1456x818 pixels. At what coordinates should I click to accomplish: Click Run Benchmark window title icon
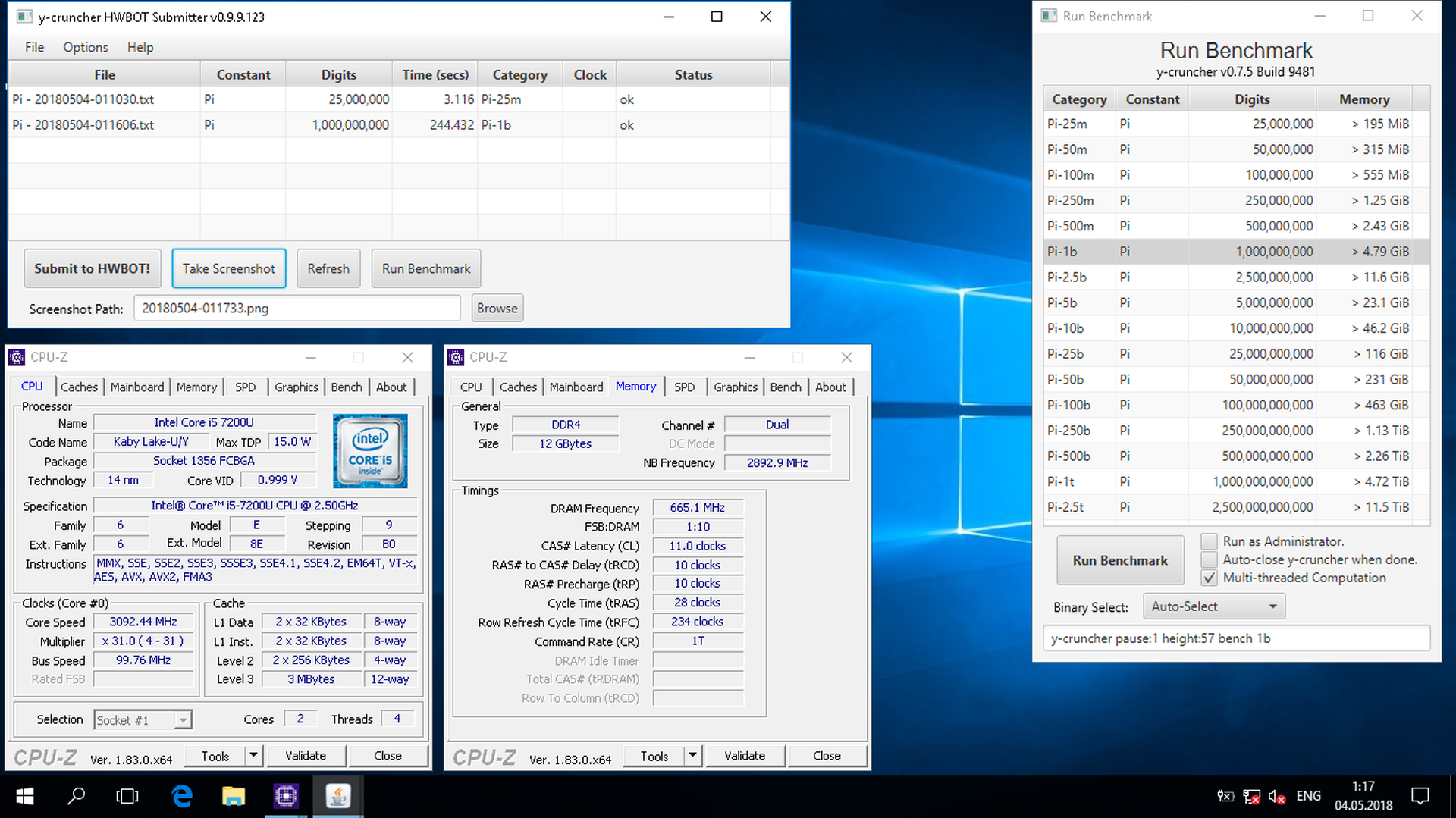(x=1049, y=16)
